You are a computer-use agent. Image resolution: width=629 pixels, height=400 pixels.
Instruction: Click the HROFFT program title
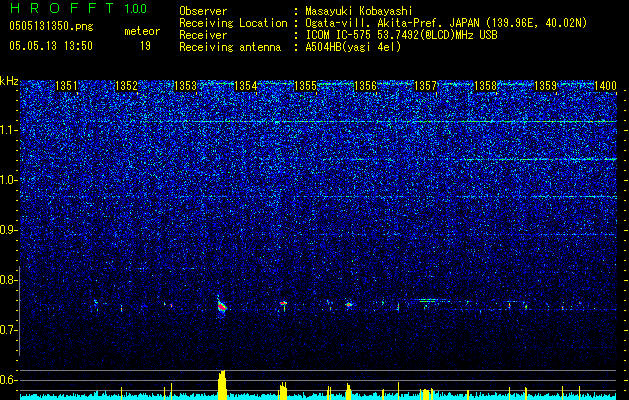coord(62,8)
